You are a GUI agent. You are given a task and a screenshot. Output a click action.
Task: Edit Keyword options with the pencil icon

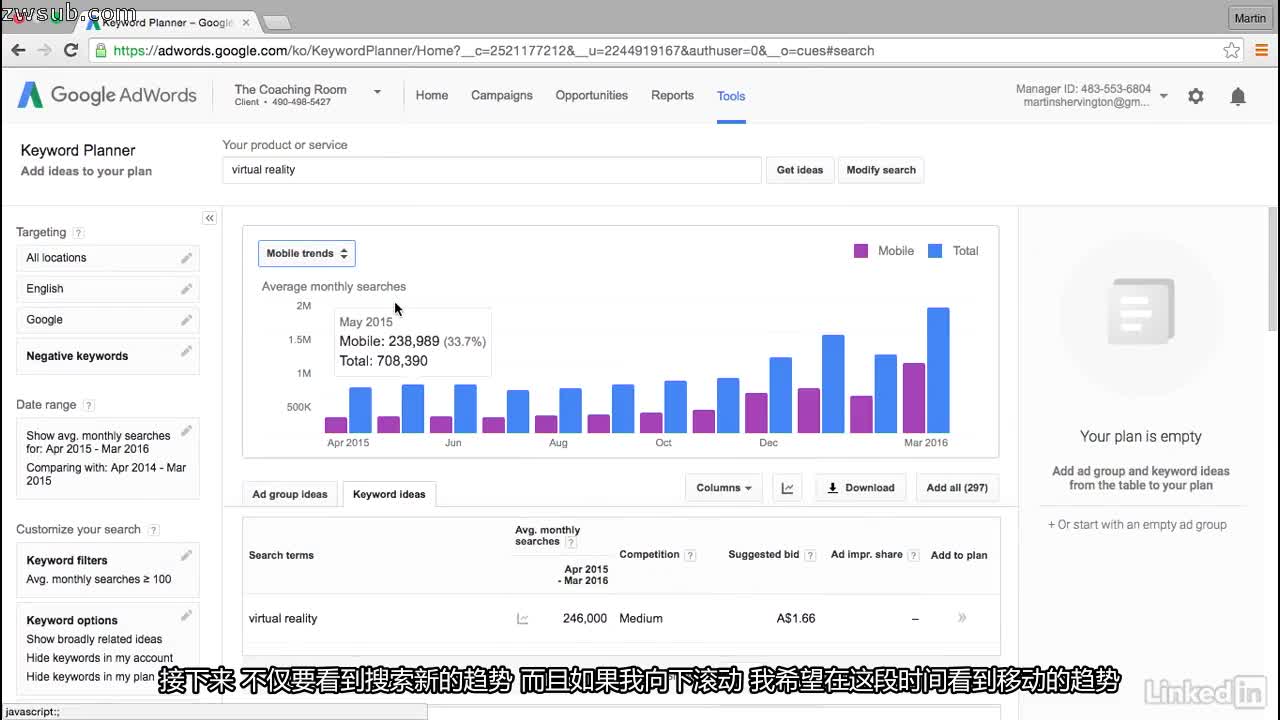point(186,615)
